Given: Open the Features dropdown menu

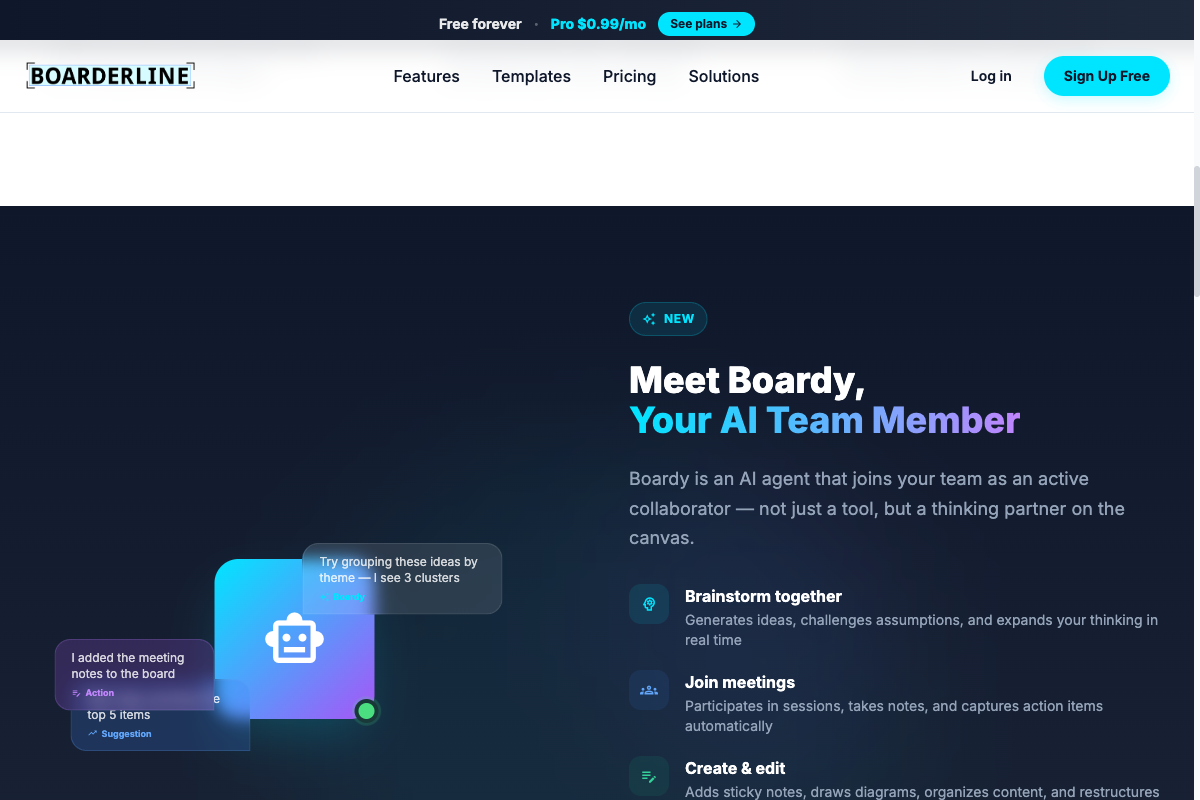Looking at the screenshot, I should 426,76.
